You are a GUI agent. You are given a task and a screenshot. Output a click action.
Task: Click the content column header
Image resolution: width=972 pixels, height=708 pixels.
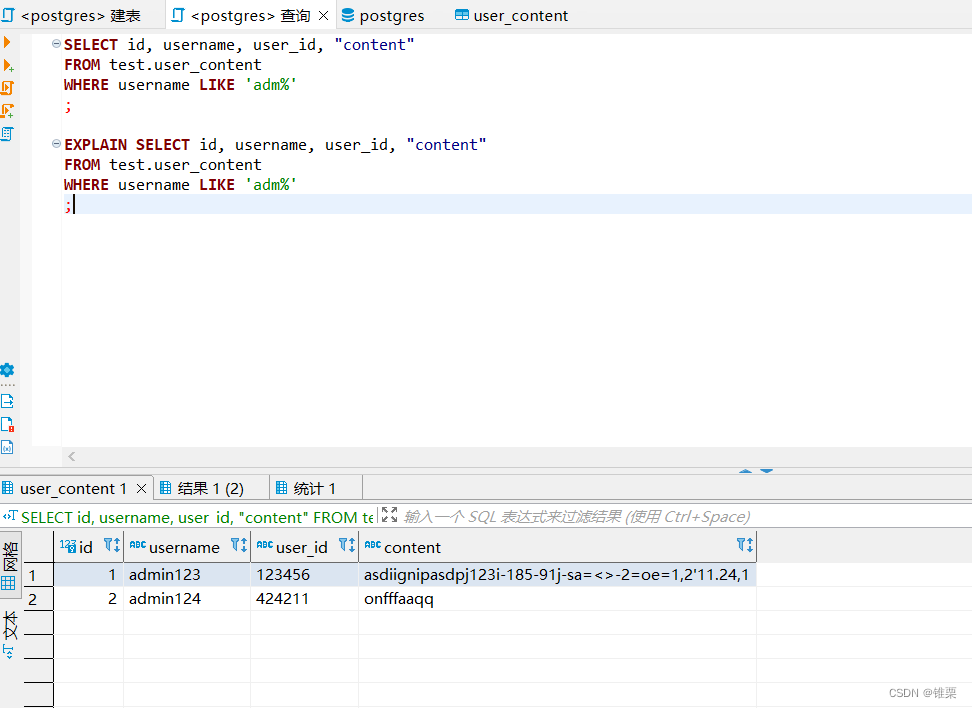pos(557,546)
